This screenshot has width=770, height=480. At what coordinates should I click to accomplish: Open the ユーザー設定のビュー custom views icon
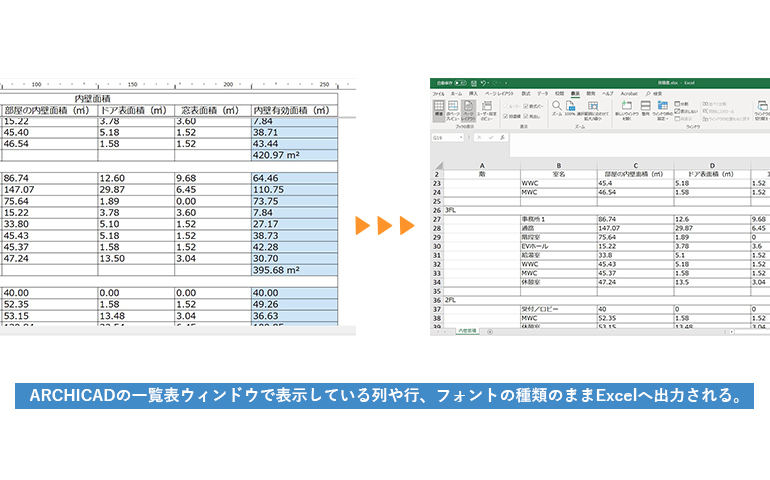click(486, 110)
